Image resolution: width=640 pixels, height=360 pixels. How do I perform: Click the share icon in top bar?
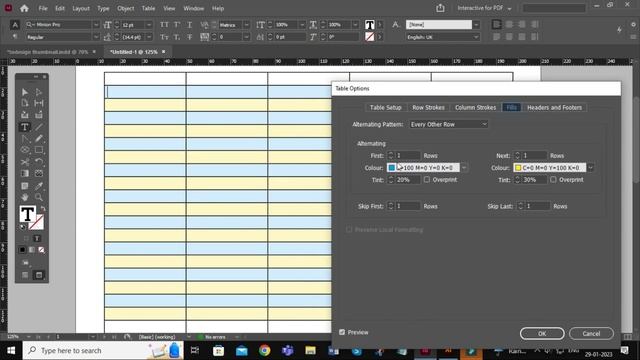(440, 8)
